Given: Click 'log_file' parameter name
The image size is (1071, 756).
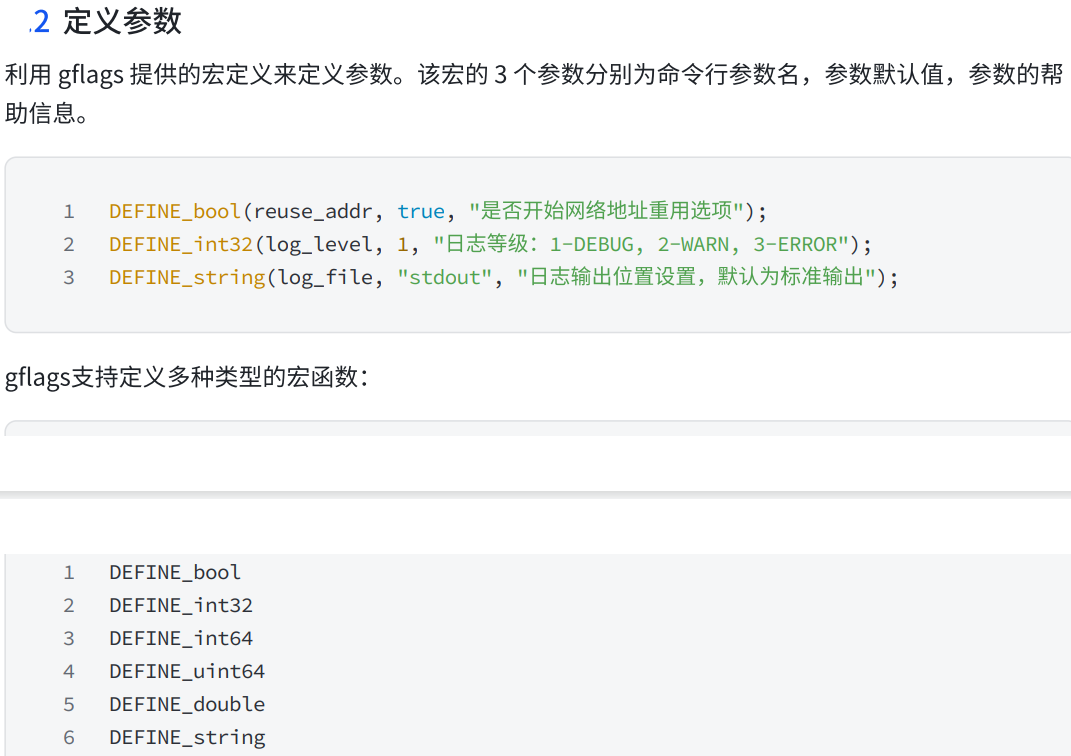Looking at the screenshot, I should click(325, 277).
